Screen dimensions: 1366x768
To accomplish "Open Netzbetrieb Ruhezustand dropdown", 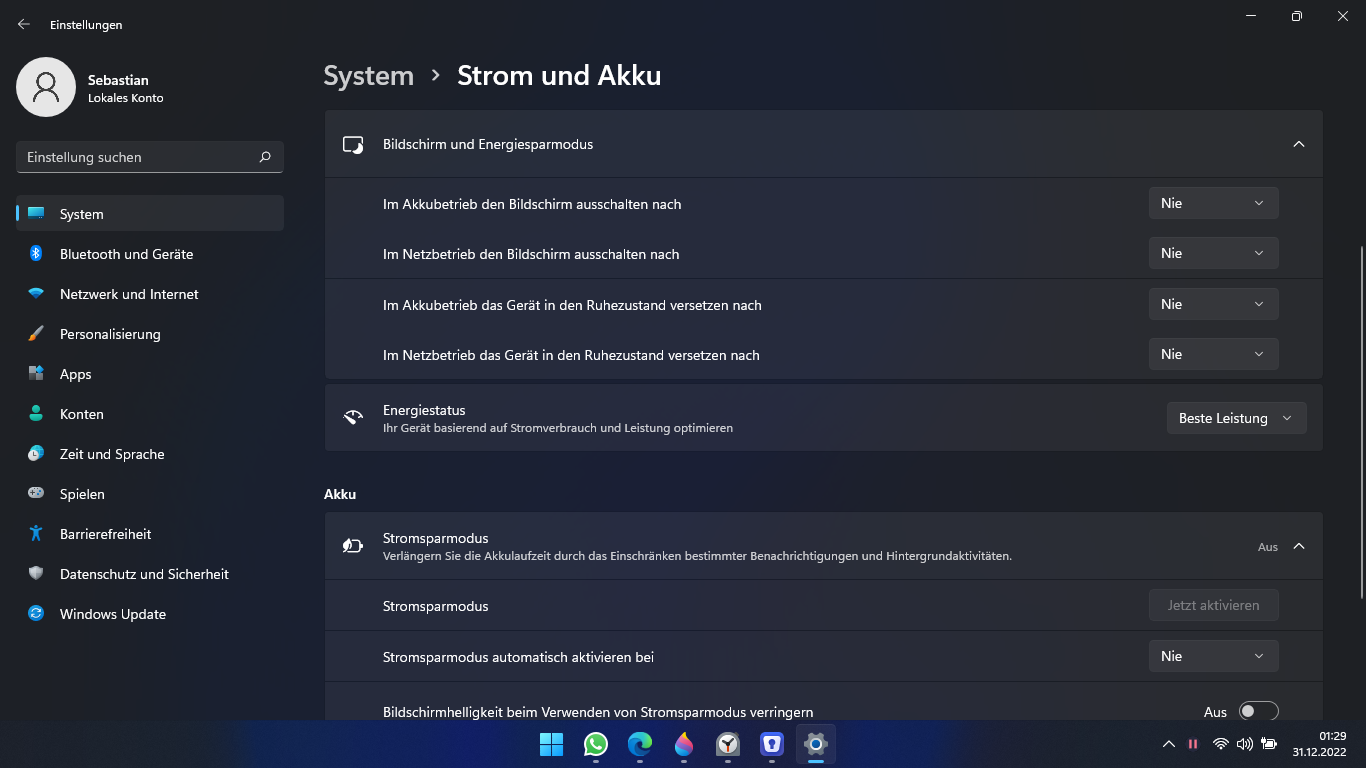I will (x=1213, y=354).
